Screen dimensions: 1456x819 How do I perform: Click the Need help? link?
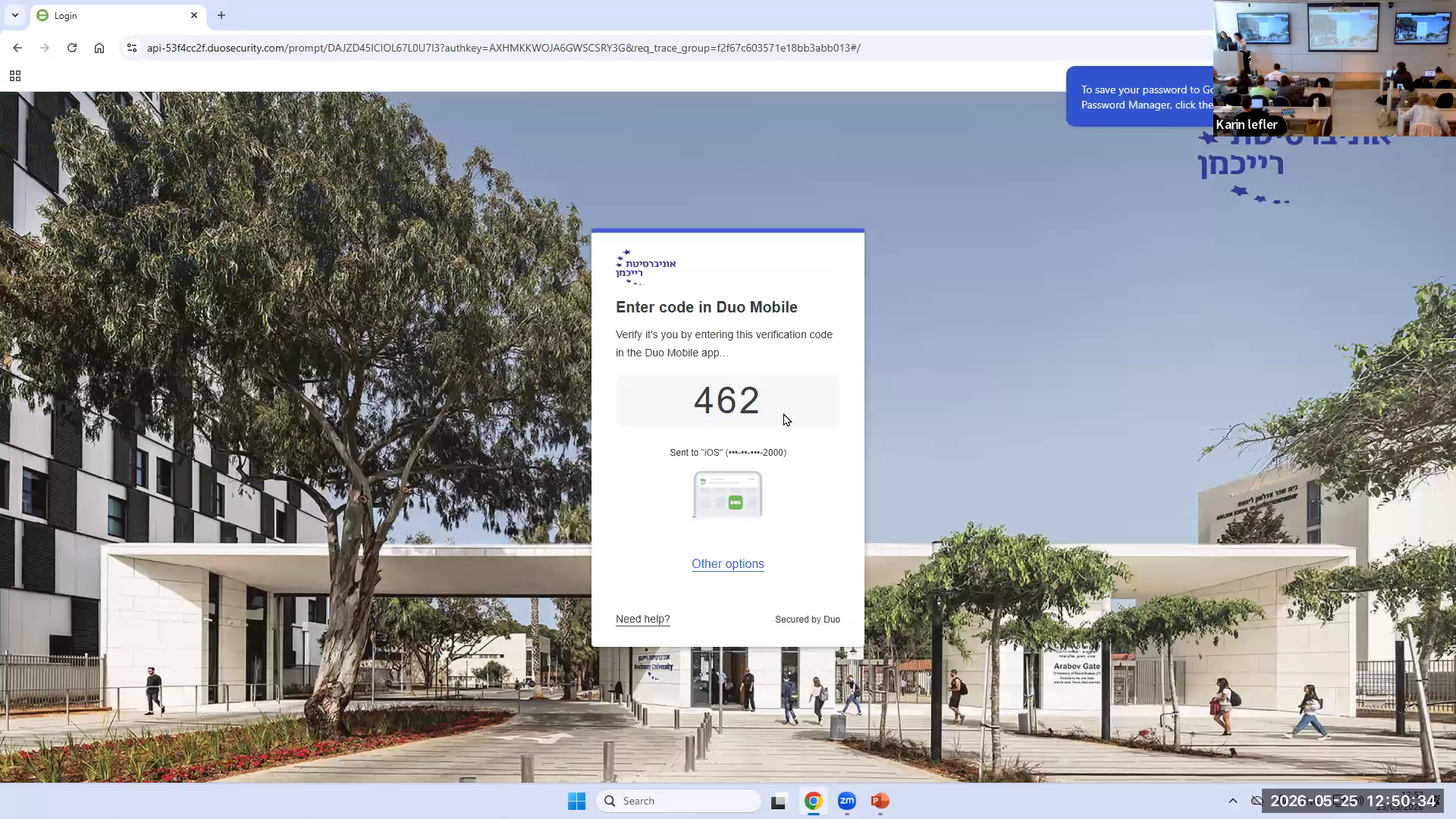pyautogui.click(x=642, y=619)
